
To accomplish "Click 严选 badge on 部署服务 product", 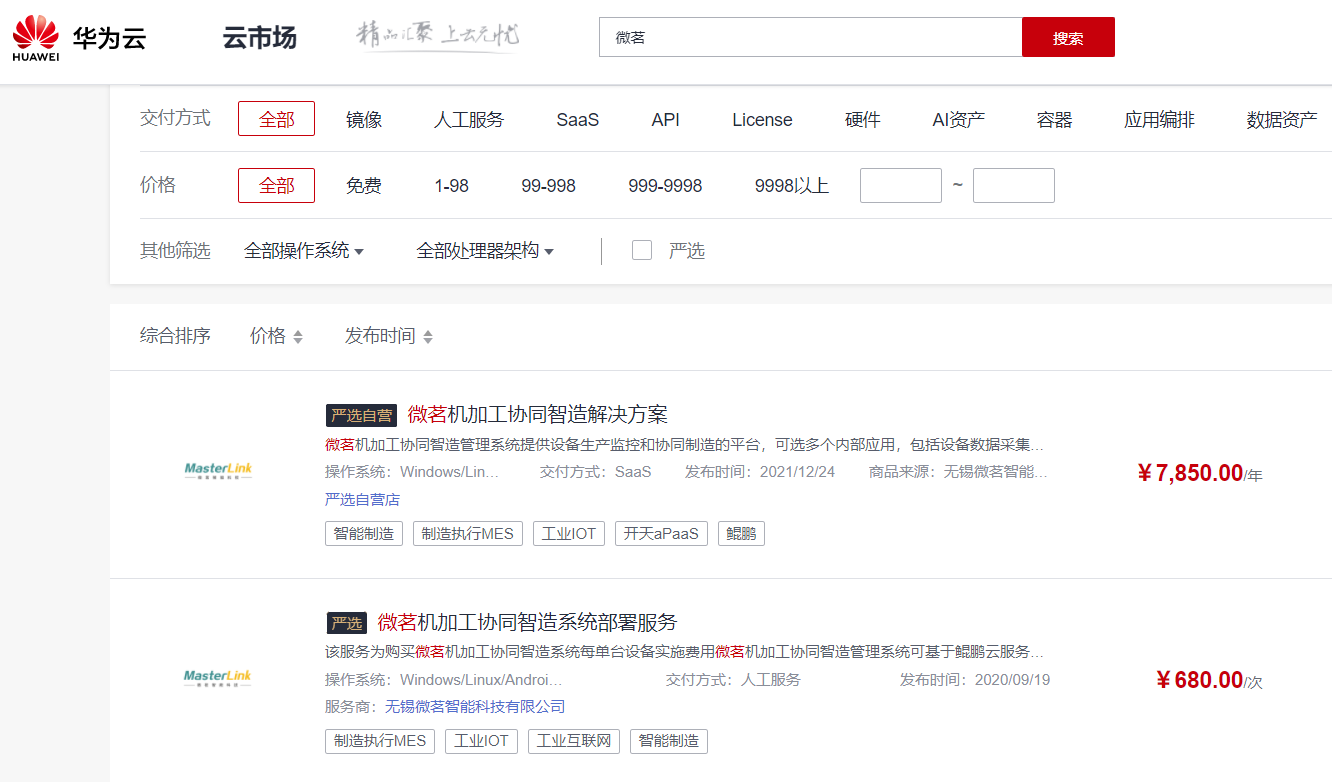I will pos(347,623).
